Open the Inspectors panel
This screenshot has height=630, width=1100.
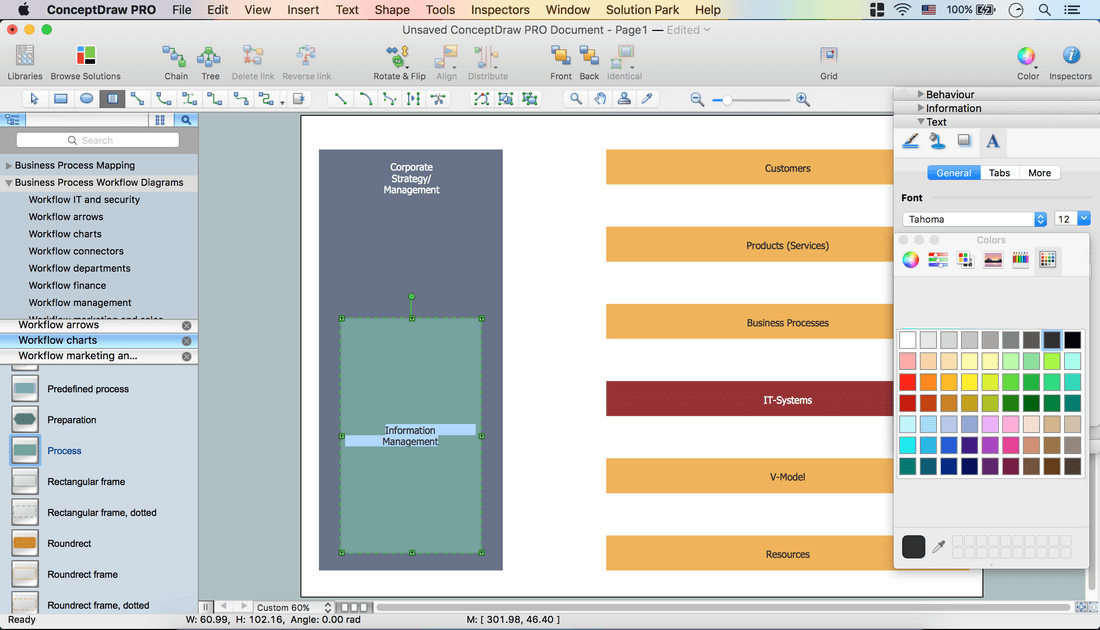1070,57
